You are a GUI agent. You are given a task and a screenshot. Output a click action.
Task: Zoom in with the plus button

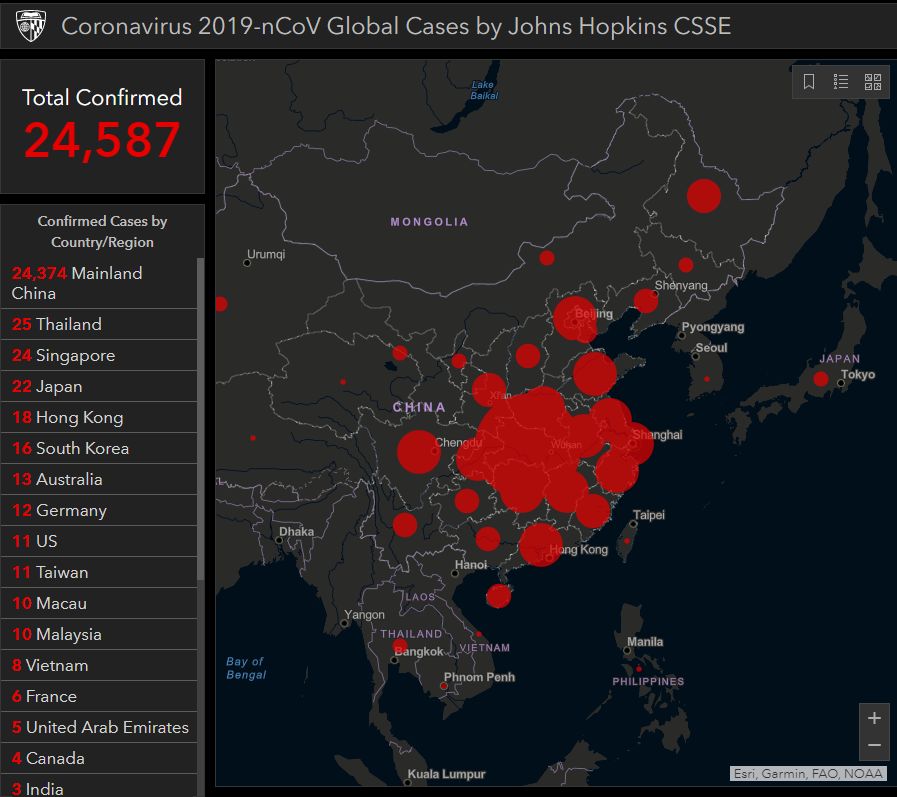[x=874, y=718]
